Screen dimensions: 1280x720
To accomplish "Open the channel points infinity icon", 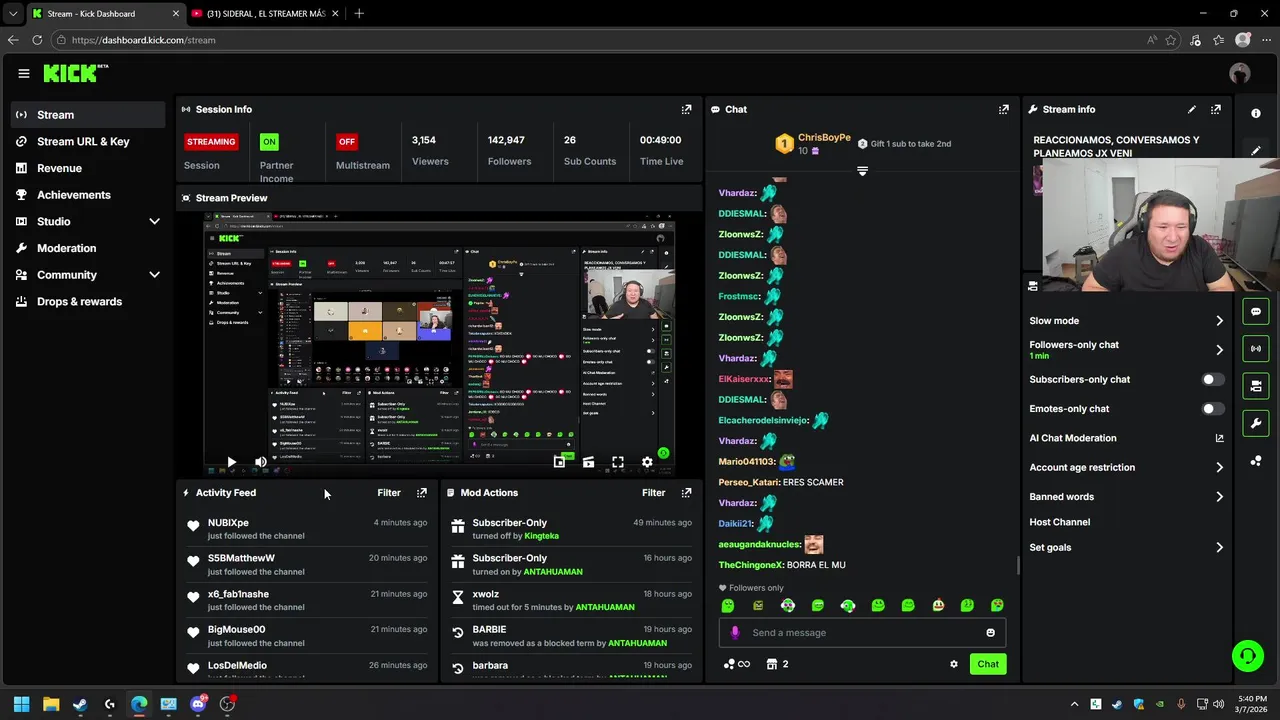I will (x=737, y=664).
